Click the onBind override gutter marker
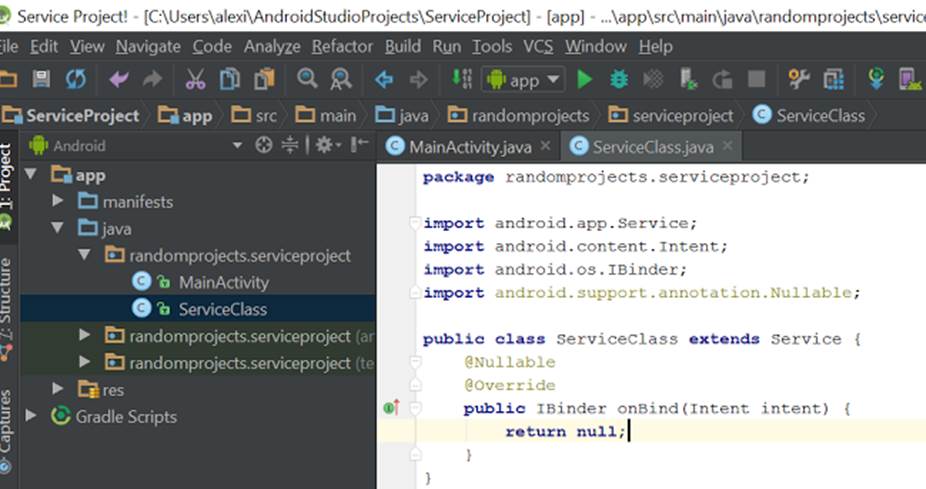 [392, 408]
